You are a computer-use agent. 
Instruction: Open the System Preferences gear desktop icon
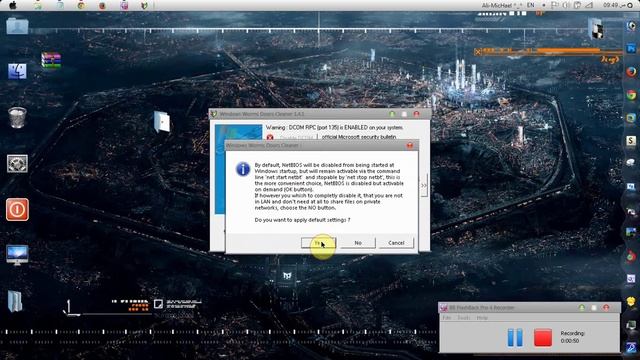point(17,163)
